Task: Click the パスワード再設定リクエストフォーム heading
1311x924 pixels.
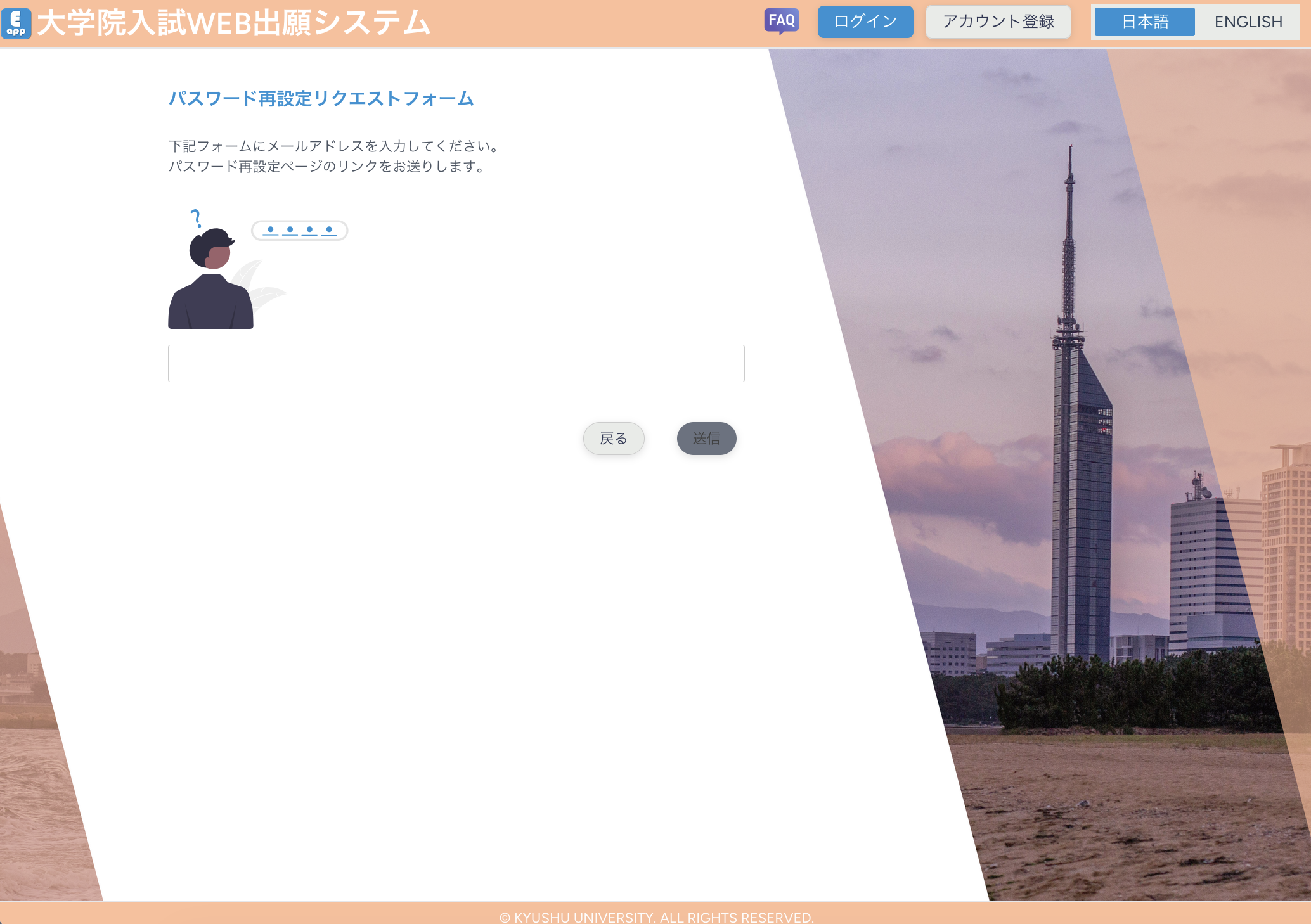Action: (321, 98)
